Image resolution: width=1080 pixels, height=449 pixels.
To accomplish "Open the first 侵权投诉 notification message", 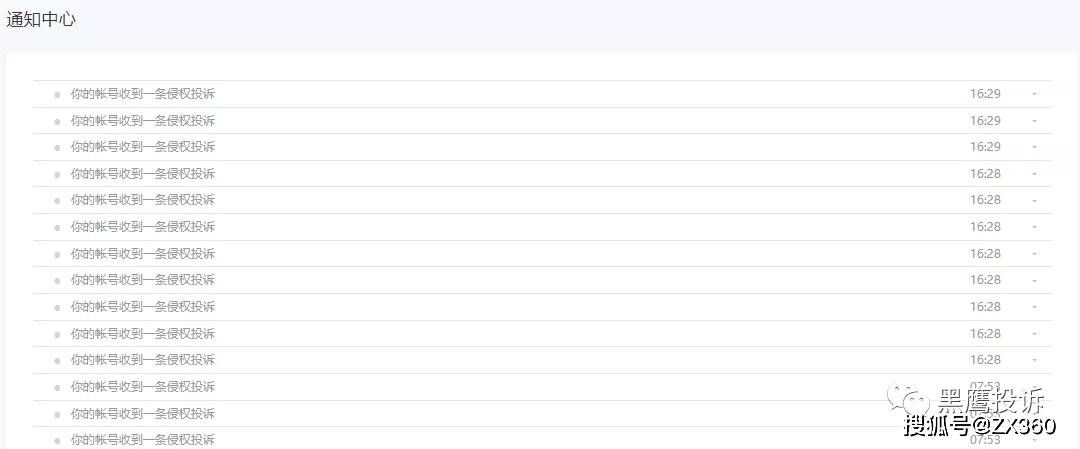I will pos(142,94).
